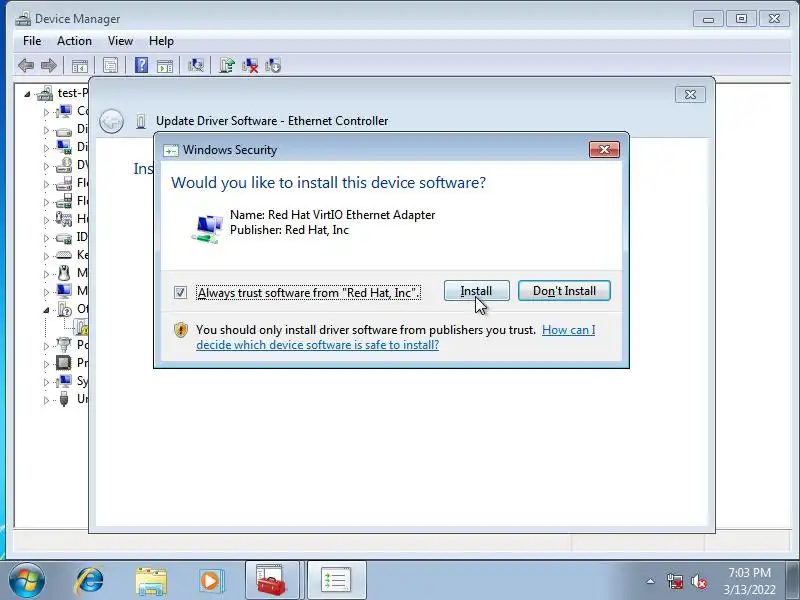The image size is (800, 600).
Task: Open Windows Explorer folder taskbar icon
Action: point(151,581)
